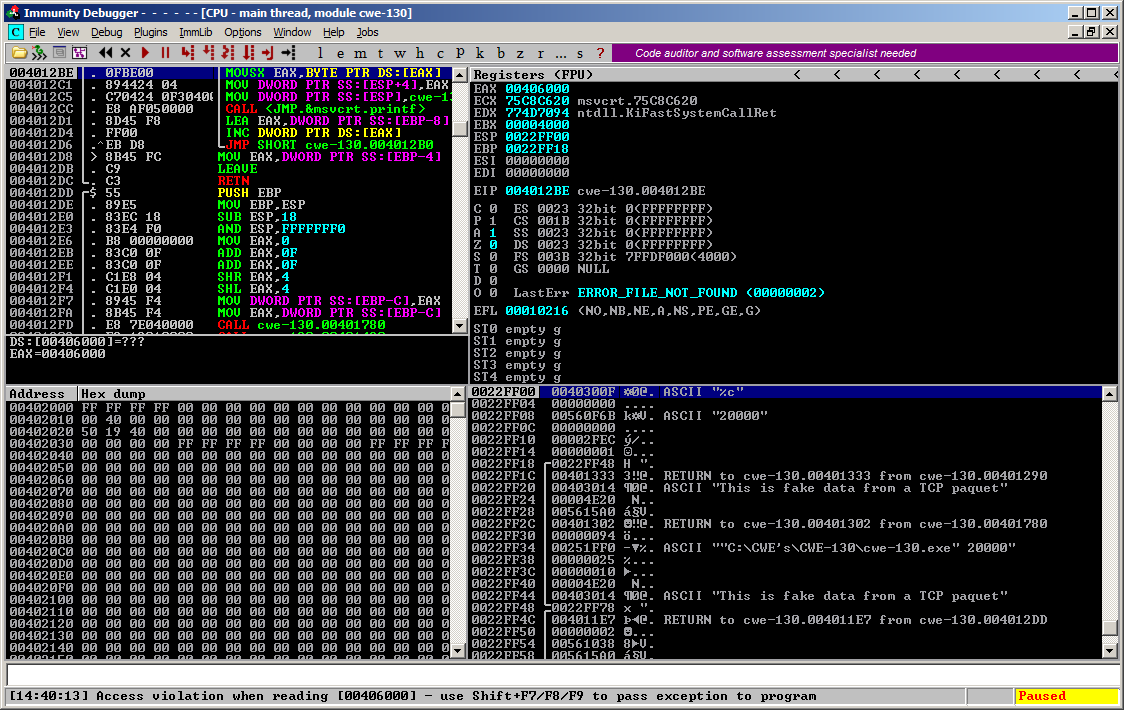The image size is (1124, 710).
Task: Show the memory map with the 'm' button
Action: coord(358,53)
